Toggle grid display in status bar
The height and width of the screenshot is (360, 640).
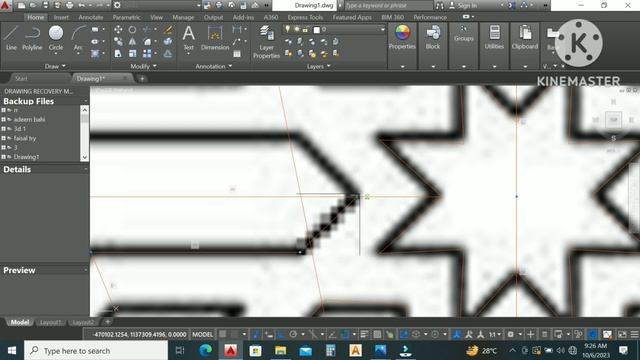(223, 334)
